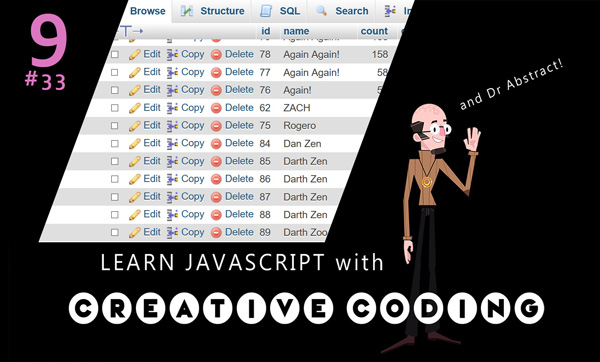Screen dimensions: 600x362
Task: Click the Edit link for row 86
Action: point(152,179)
